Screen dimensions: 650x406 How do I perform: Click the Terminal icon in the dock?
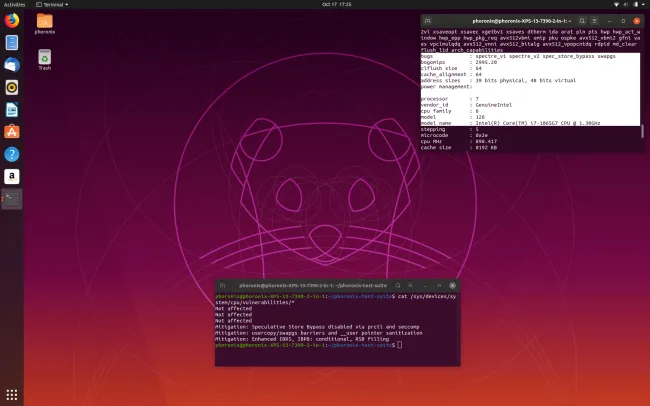coord(12,198)
